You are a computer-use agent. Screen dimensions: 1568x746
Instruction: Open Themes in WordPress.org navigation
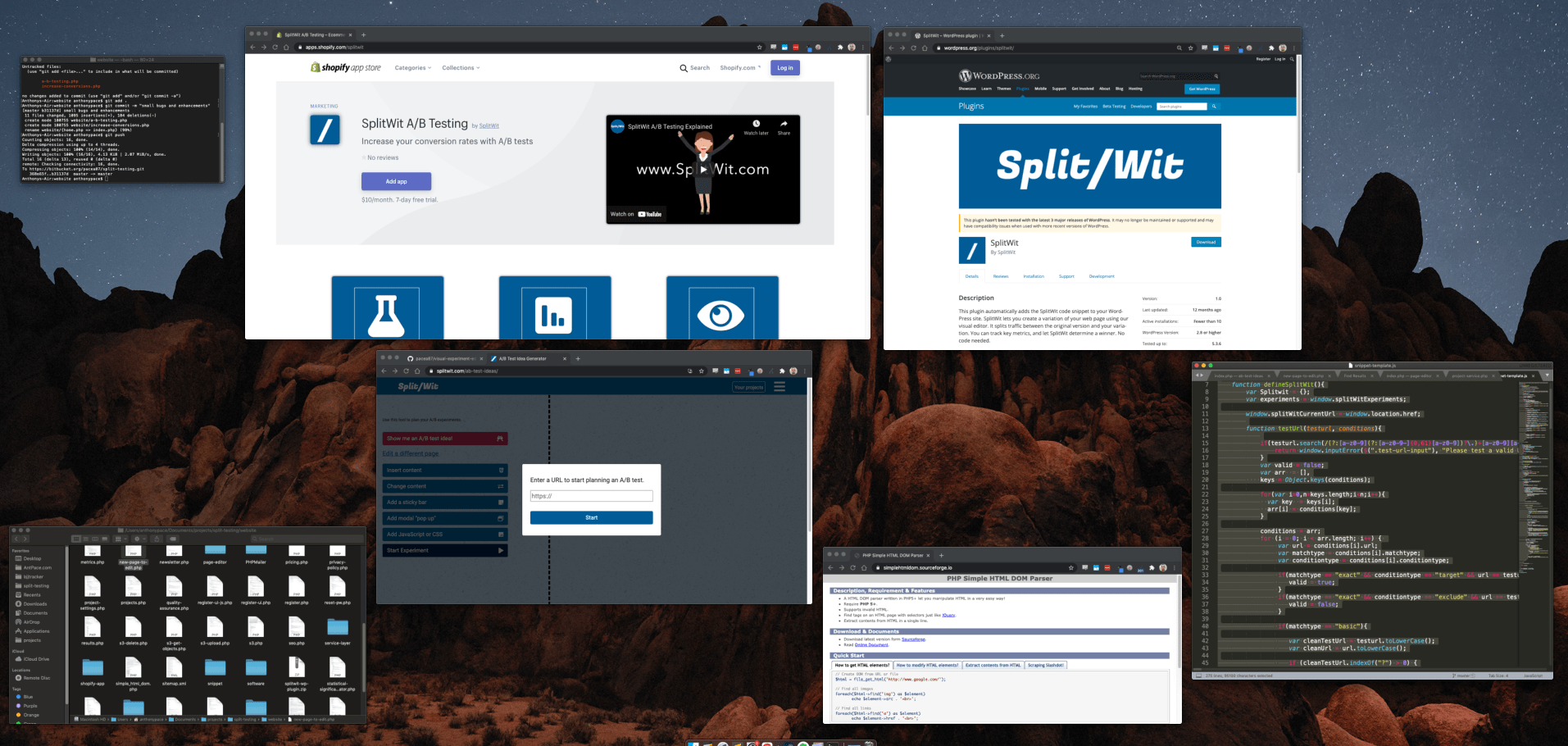pyautogui.click(x=1004, y=89)
